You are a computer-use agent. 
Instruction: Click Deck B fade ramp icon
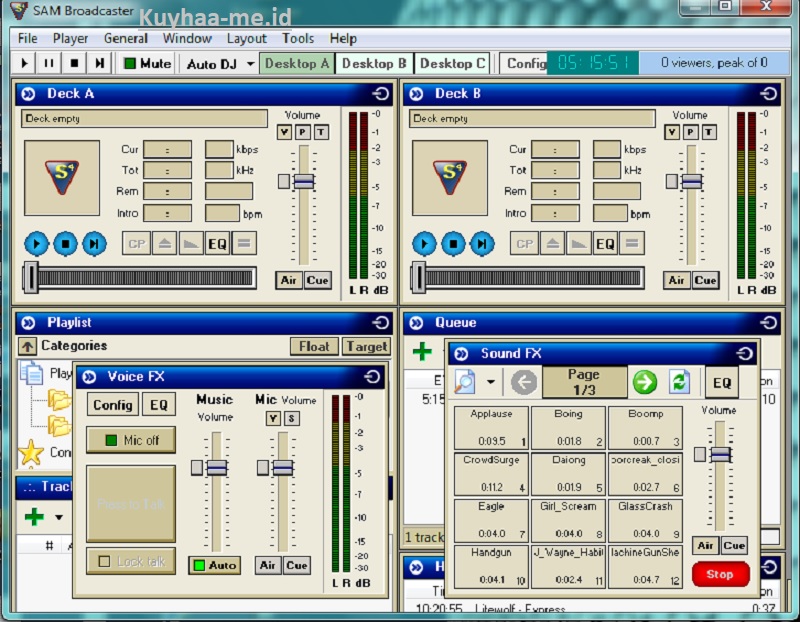pos(579,243)
